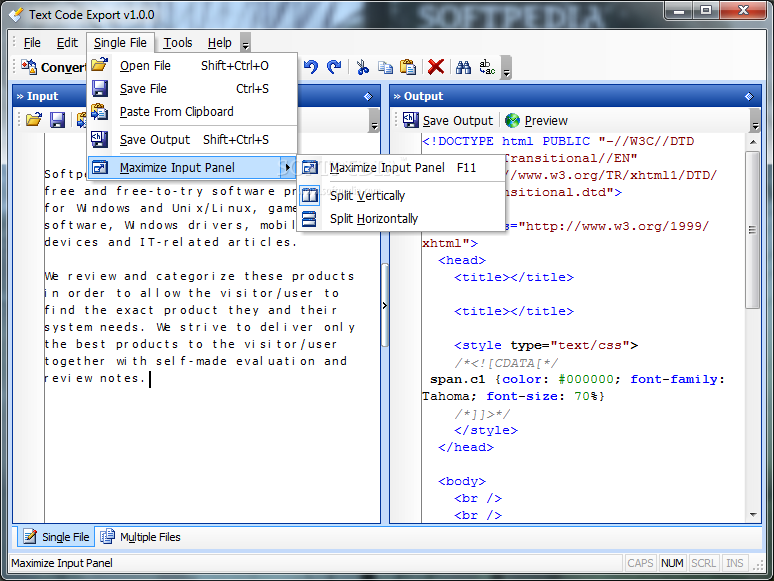The height and width of the screenshot is (581, 774).
Task: Click Output scrollbar down arrow
Action: pyautogui.click(x=753, y=514)
